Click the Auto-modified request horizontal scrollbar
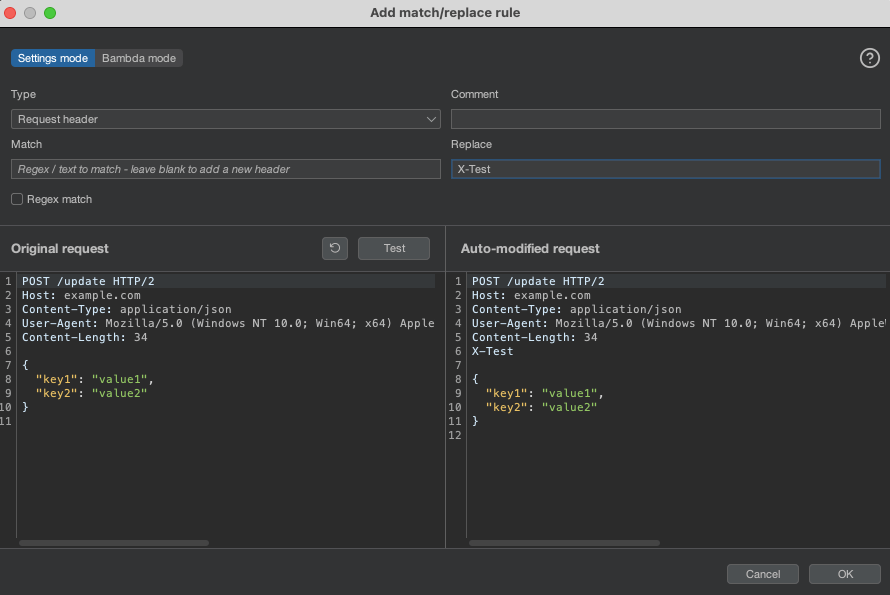Screen dimensions: 890x595 pos(564,543)
